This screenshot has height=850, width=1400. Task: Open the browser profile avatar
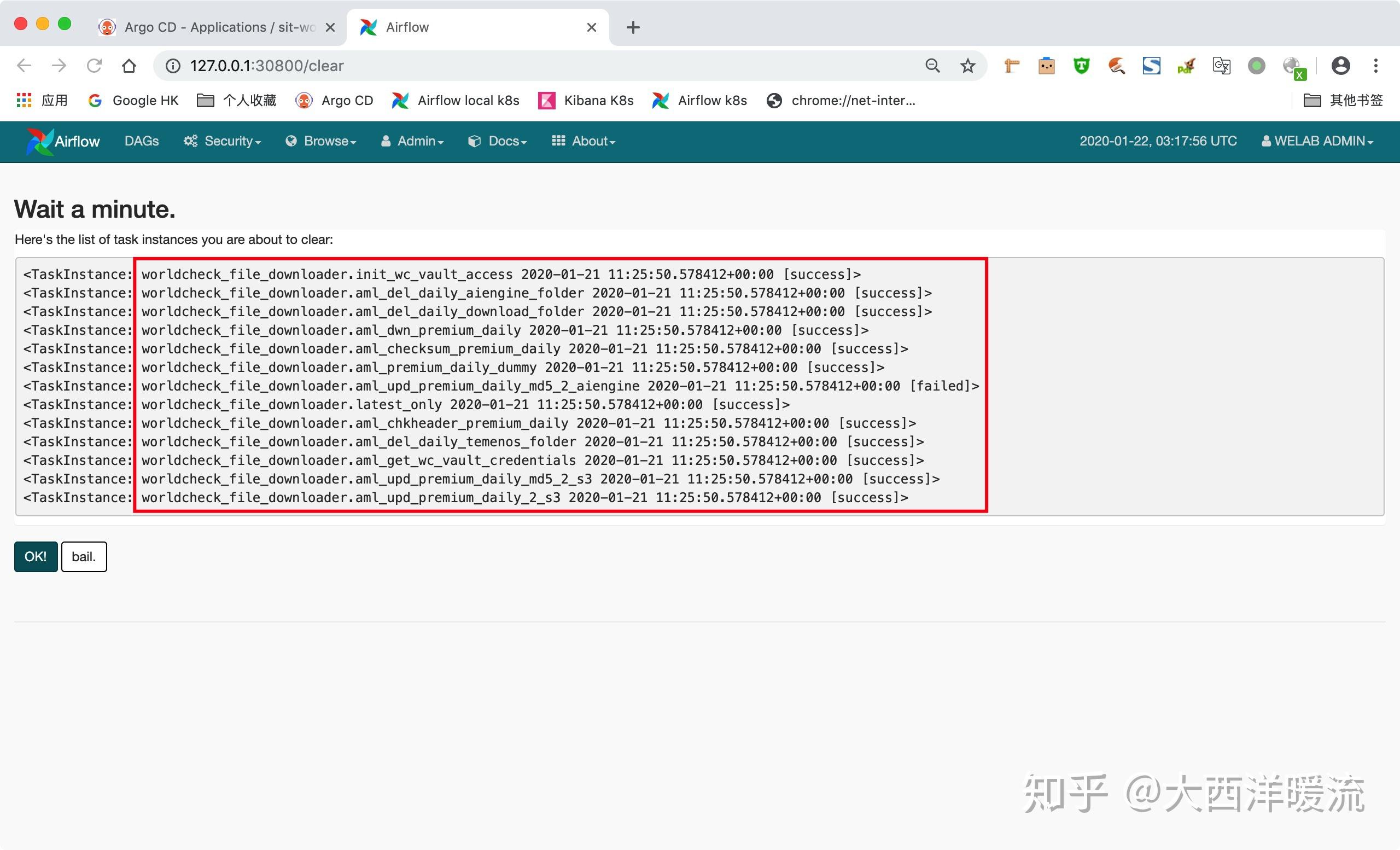click(1340, 65)
